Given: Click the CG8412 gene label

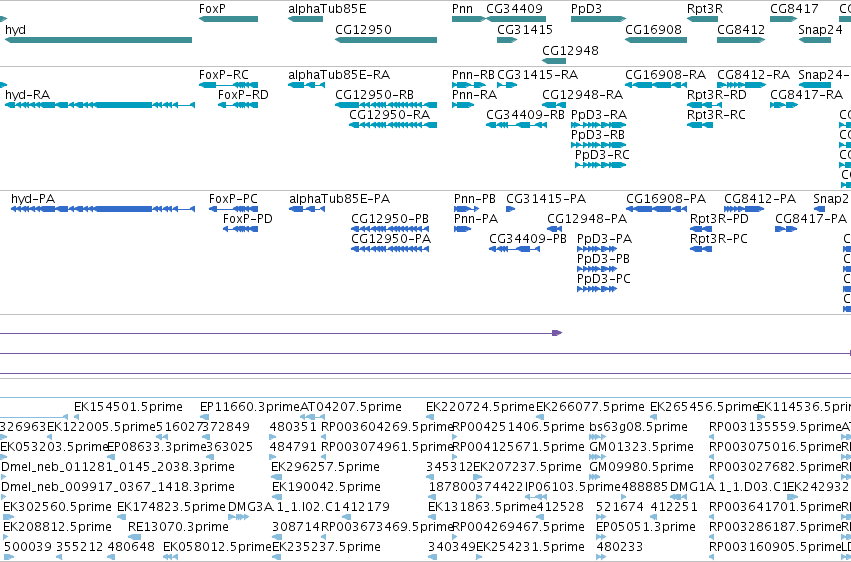Looking at the screenshot, I should 741,29.
